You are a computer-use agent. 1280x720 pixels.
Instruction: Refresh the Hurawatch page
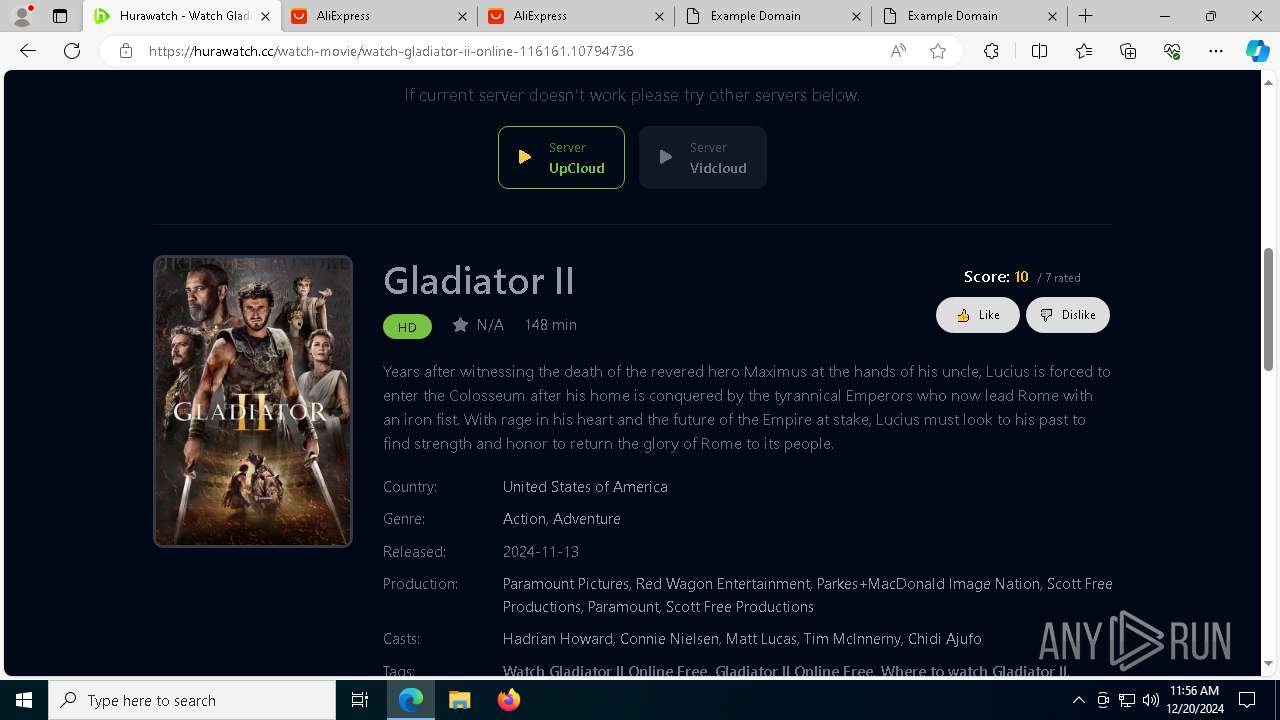click(x=72, y=51)
